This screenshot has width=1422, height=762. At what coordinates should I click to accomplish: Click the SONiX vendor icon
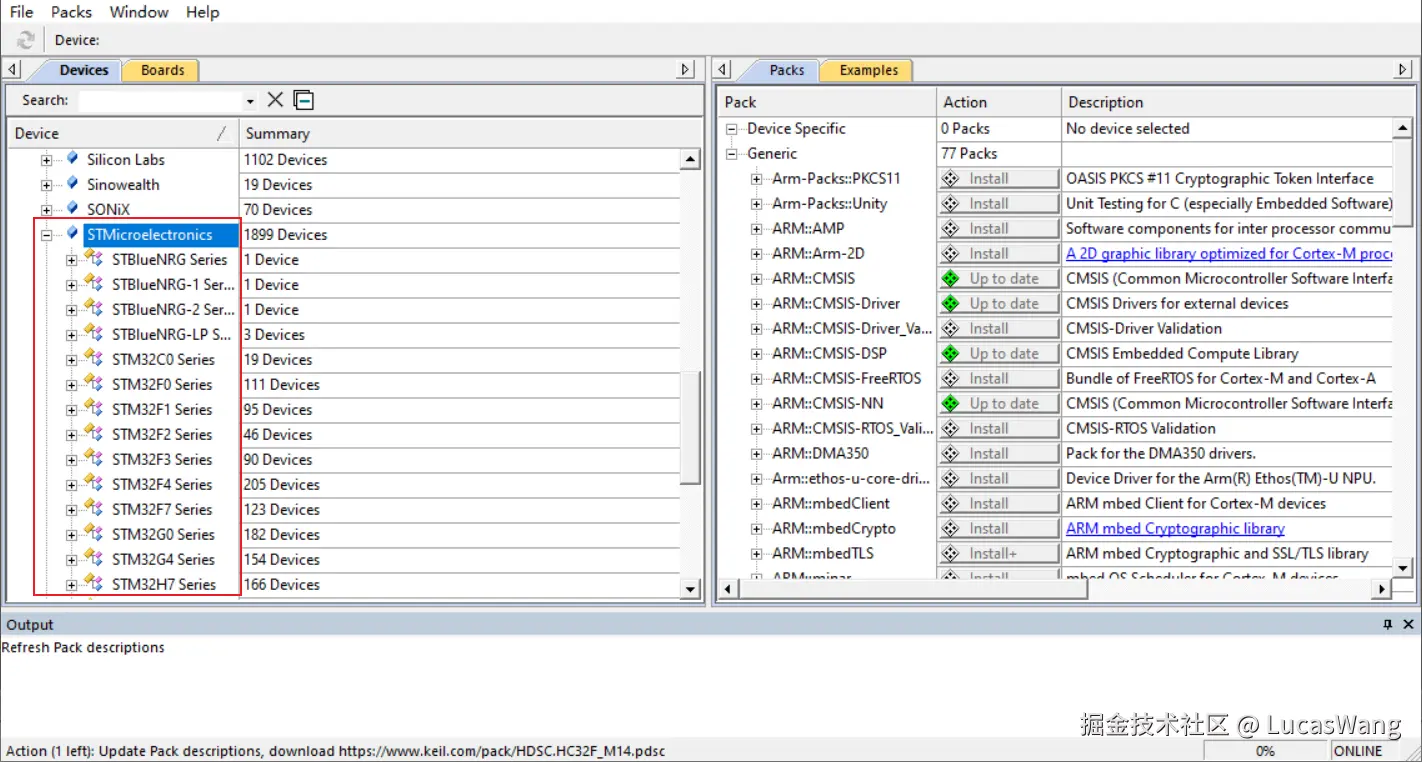pos(72,209)
